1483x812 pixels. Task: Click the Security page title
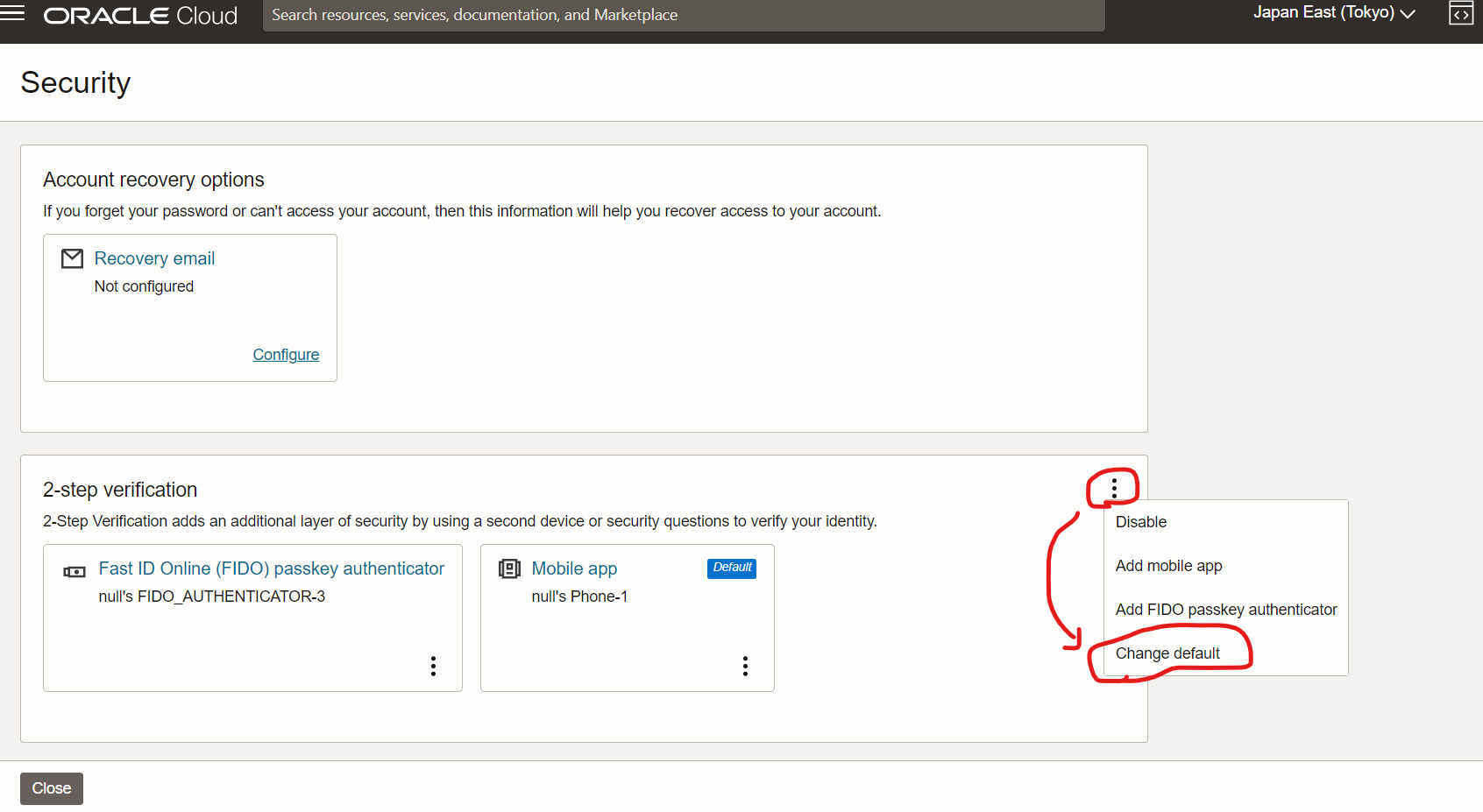point(75,82)
